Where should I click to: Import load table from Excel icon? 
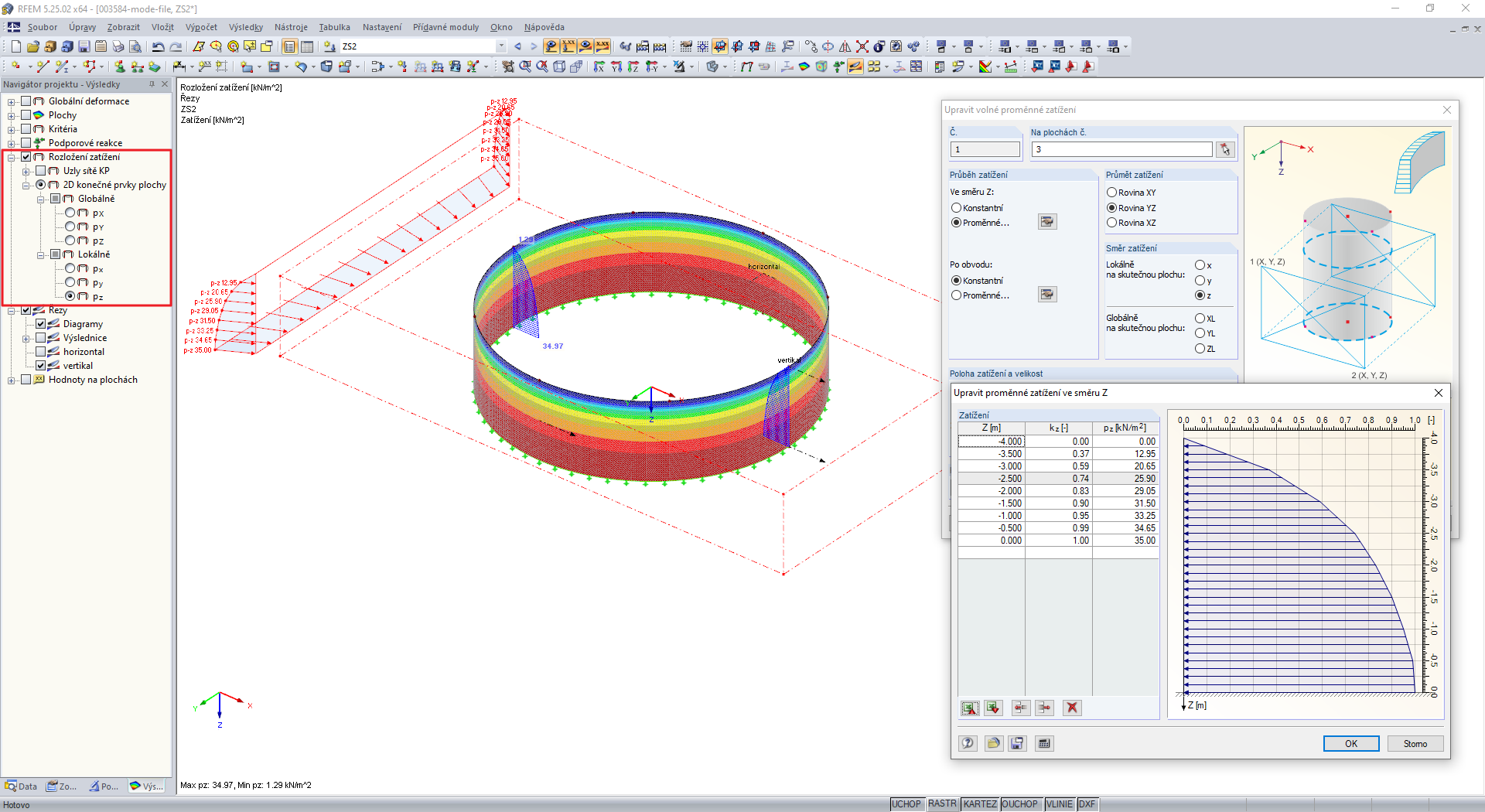click(994, 708)
